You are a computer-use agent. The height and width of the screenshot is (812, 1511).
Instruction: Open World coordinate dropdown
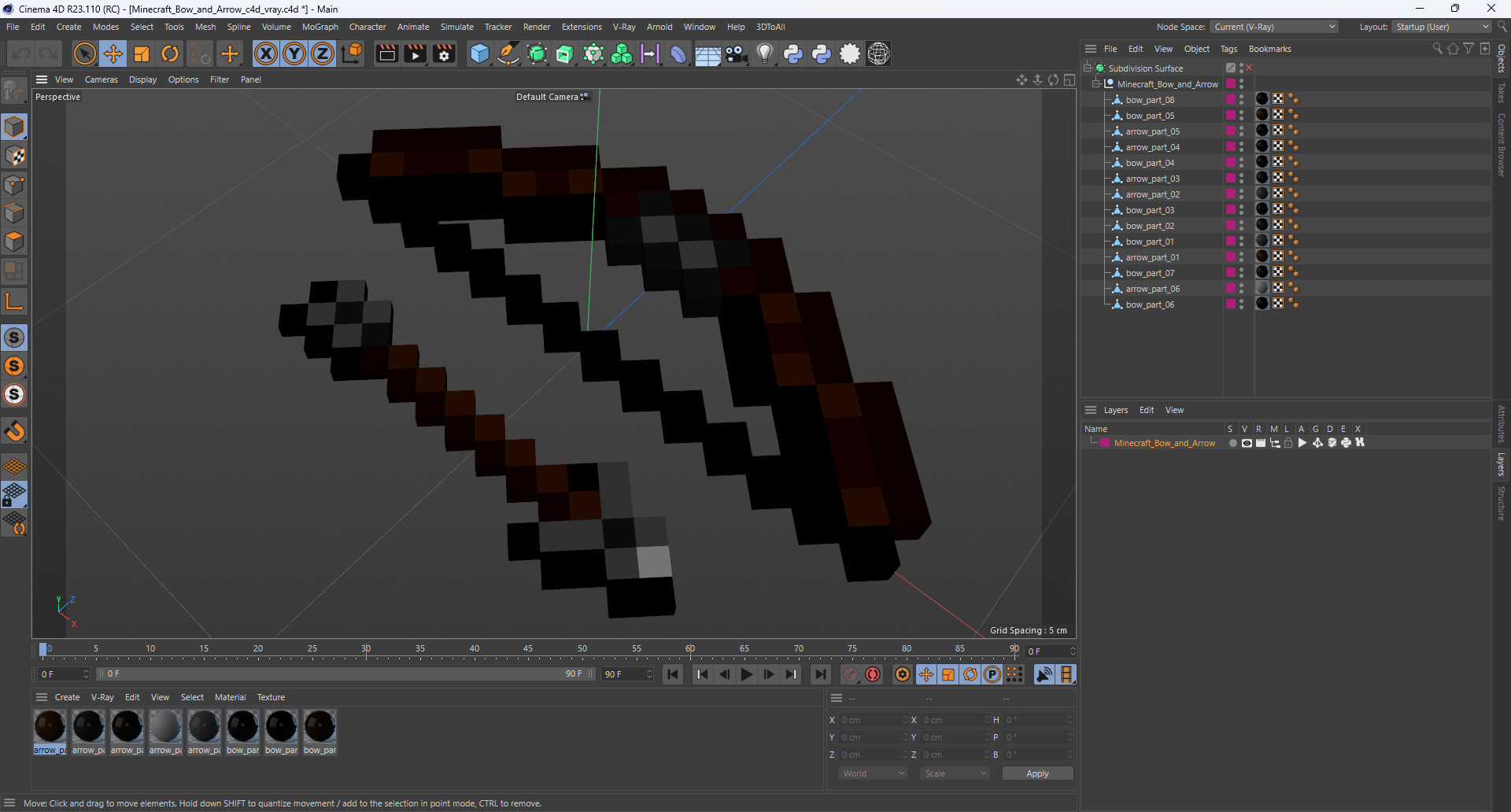pos(873,773)
